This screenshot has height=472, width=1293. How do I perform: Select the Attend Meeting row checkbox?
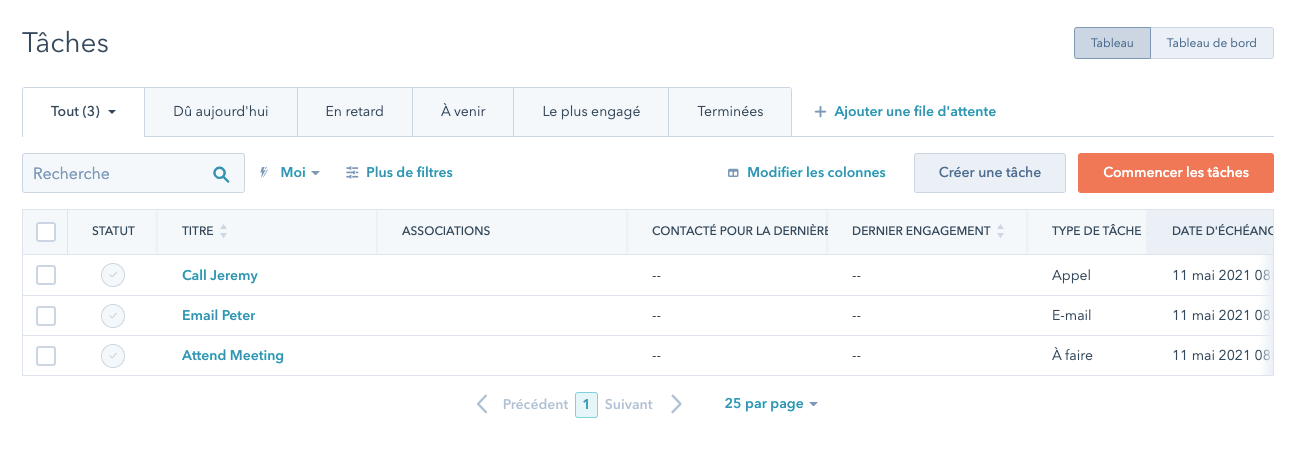[x=46, y=355]
